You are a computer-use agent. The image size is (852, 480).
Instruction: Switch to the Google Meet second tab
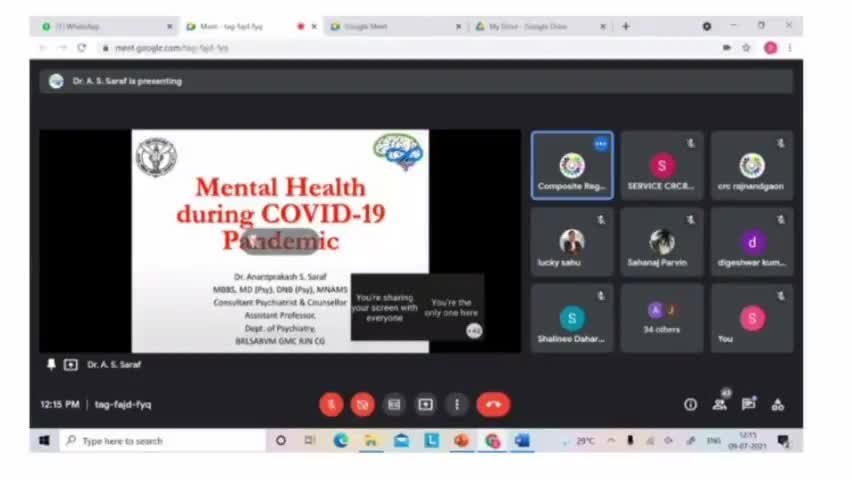tap(395, 26)
